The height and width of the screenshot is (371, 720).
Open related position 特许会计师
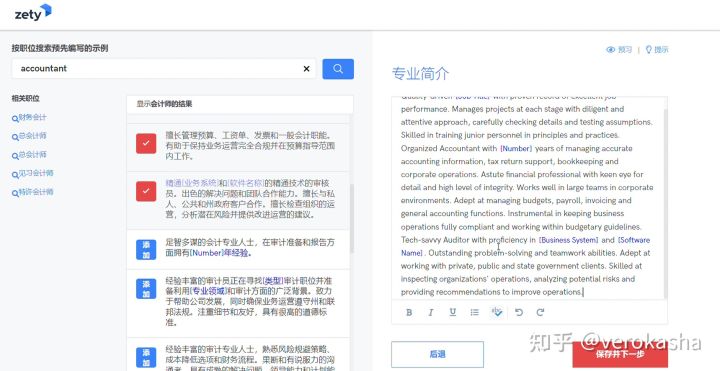click(x=33, y=192)
